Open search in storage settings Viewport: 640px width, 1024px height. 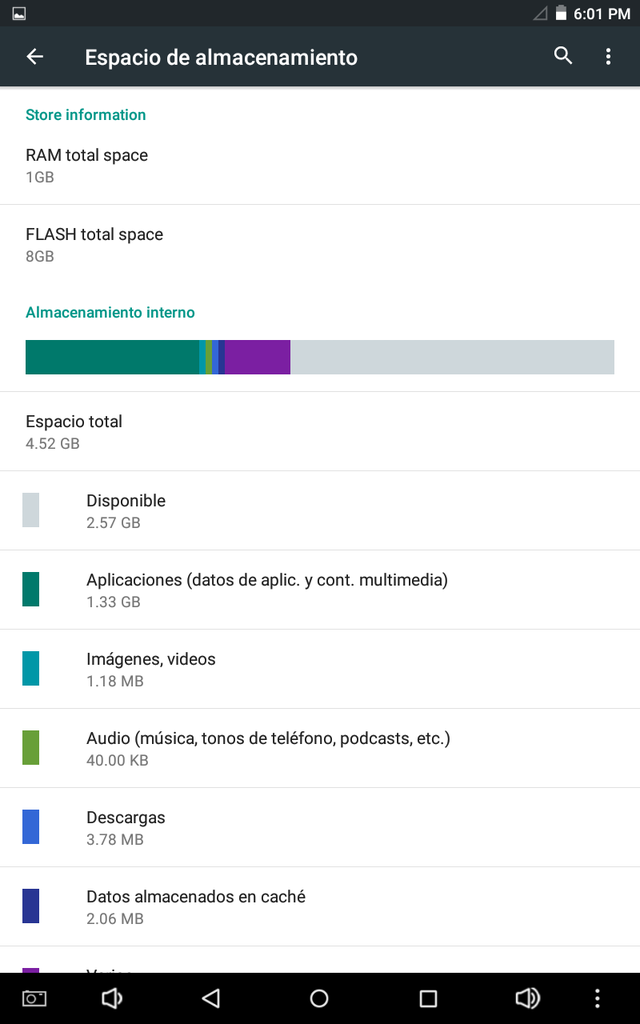[563, 56]
